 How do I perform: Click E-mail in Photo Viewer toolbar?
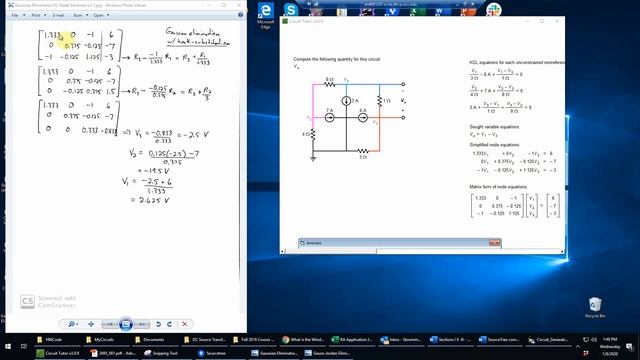click(58, 15)
